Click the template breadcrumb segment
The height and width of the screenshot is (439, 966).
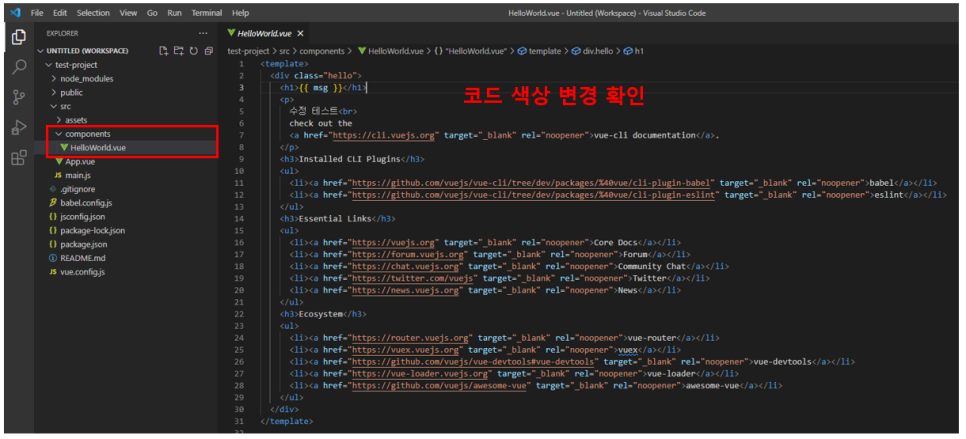tap(539, 52)
